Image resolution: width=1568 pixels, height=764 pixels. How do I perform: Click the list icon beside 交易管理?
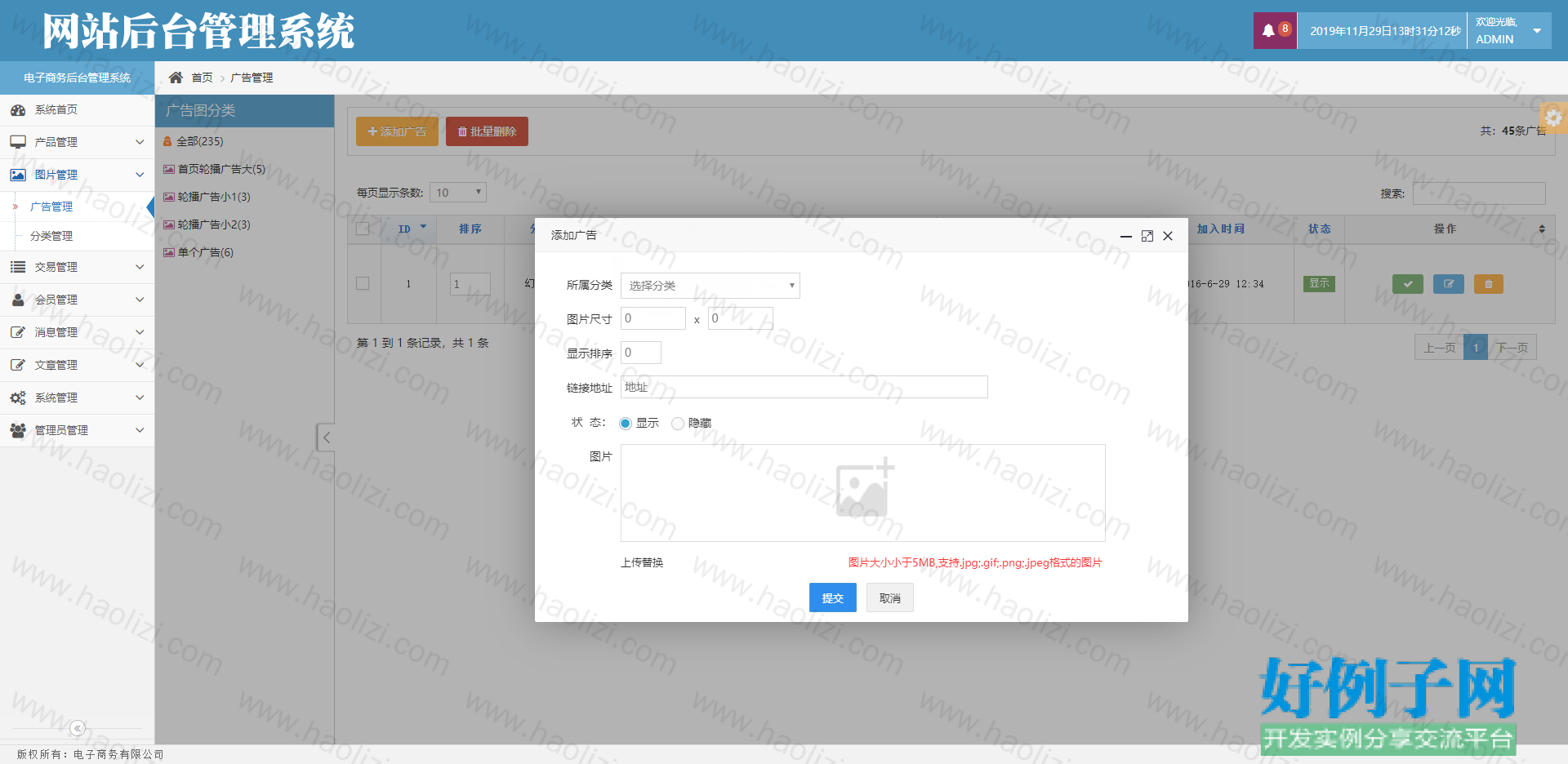pyautogui.click(x=18, y=267)
